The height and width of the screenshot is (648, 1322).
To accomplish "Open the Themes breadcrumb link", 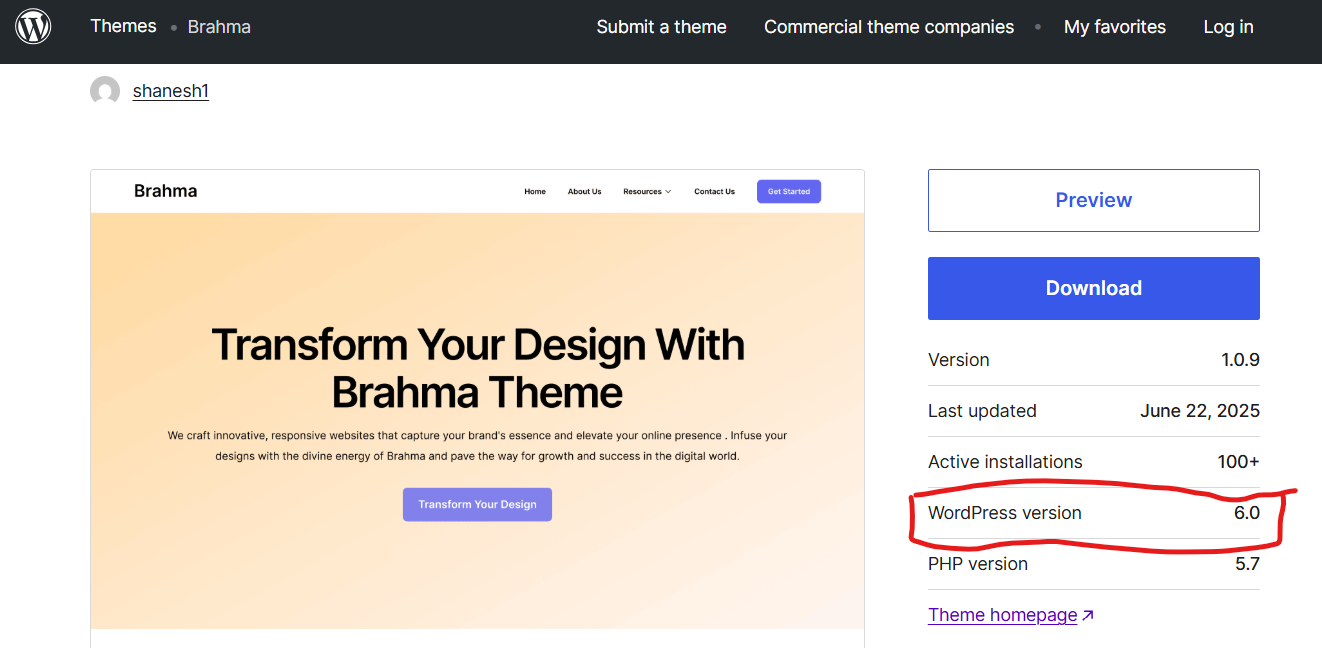I will [x=123, y=26].
